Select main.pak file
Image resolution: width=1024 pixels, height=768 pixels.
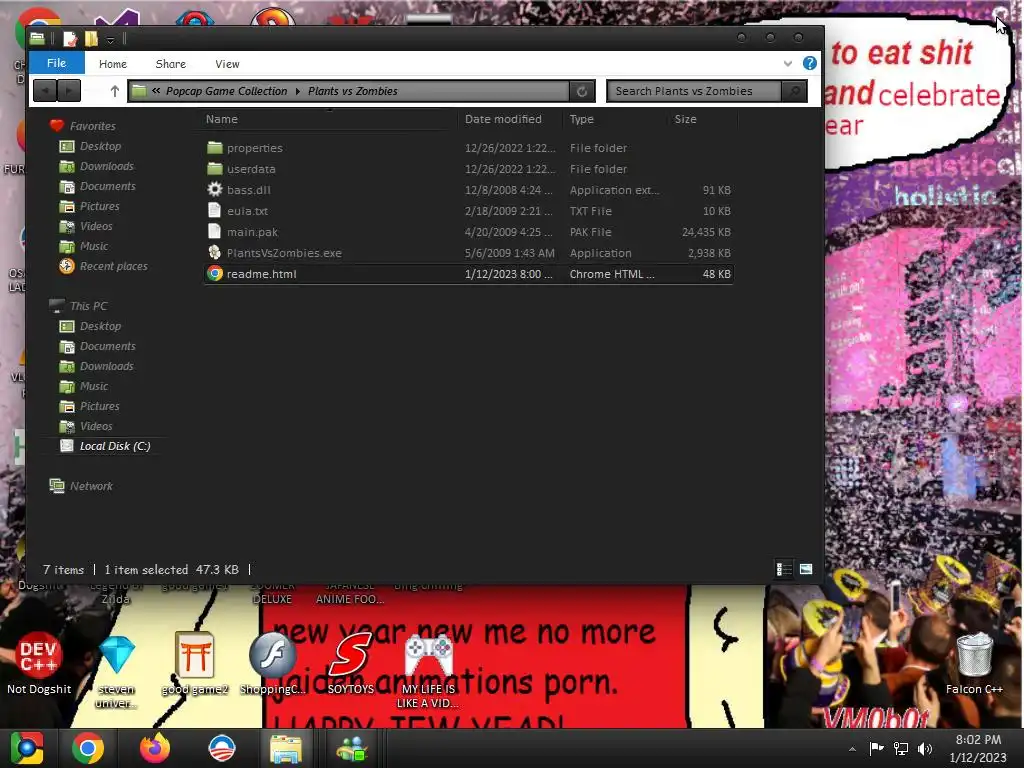click(468, 232)
